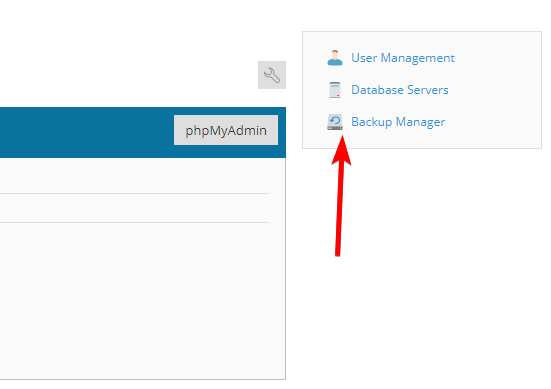Screen dimensions: 551x389
Task: Open the User Management link
Action: tap(403, 58)
